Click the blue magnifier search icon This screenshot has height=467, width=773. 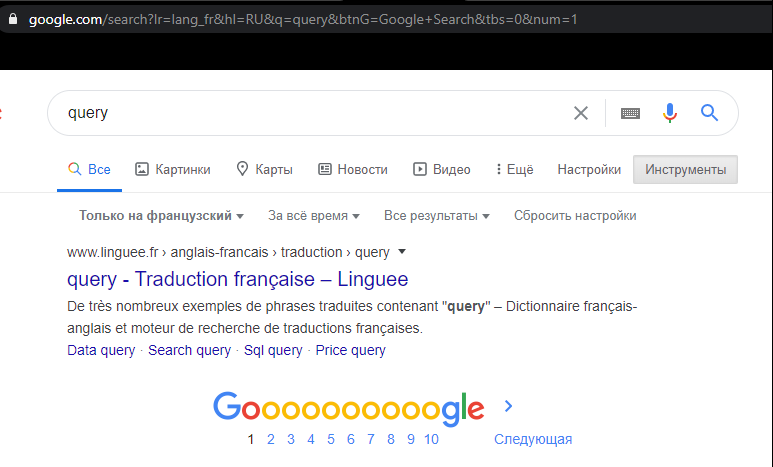coord(709,113)
